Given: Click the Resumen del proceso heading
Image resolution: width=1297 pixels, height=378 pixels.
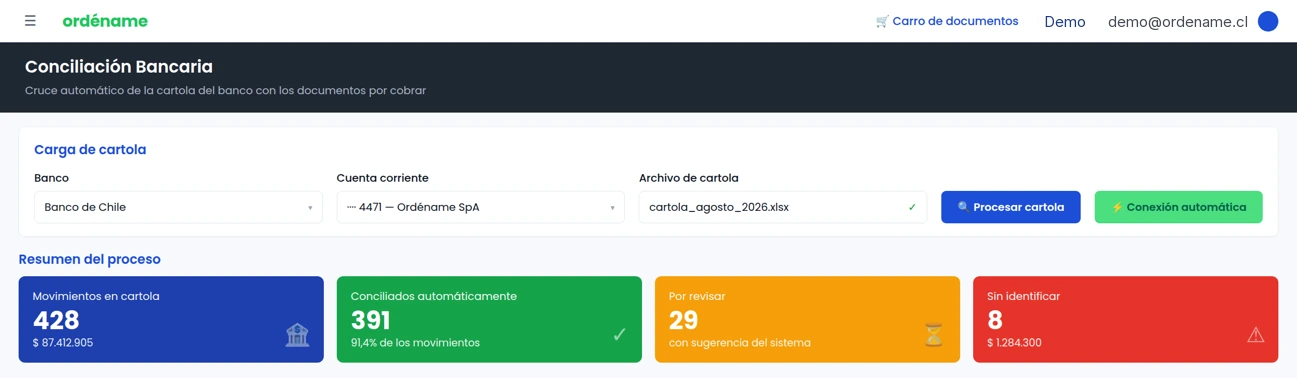Looking at the screenshot, I should pyautogui.click(x=90, y=259).
